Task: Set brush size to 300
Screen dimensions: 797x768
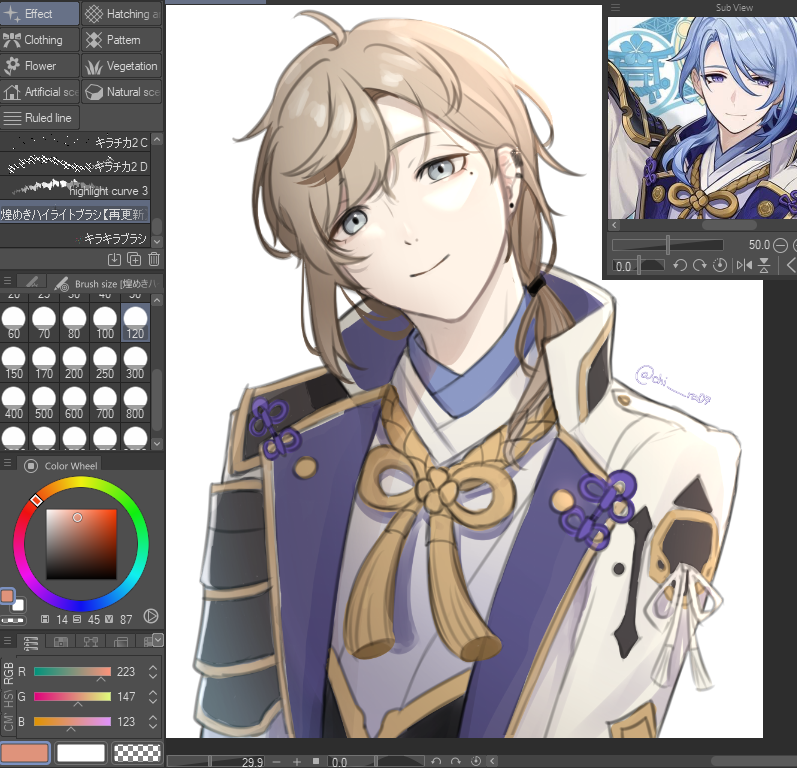Action: (135, 363)
